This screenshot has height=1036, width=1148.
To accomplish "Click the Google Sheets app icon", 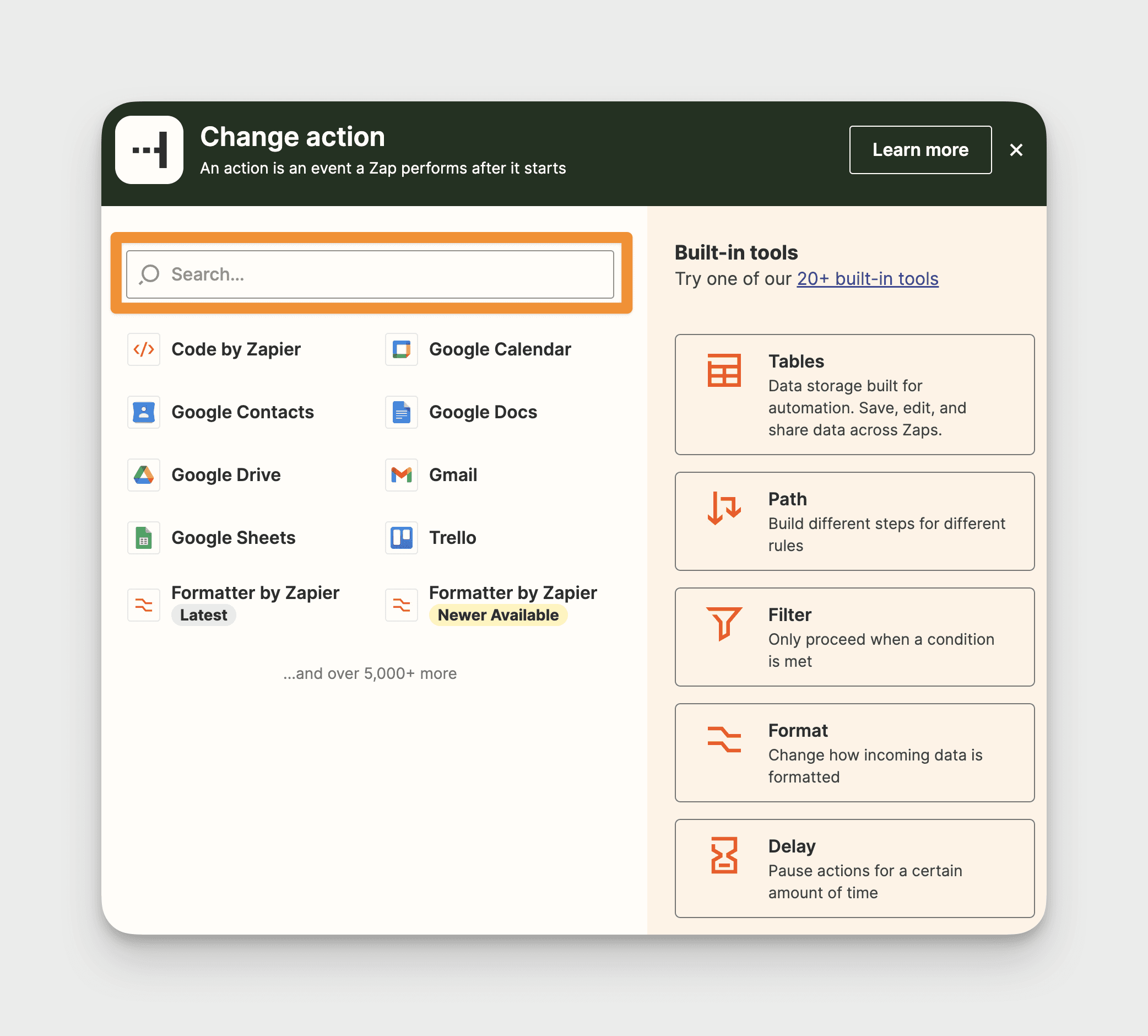I will tap(143, 538).
